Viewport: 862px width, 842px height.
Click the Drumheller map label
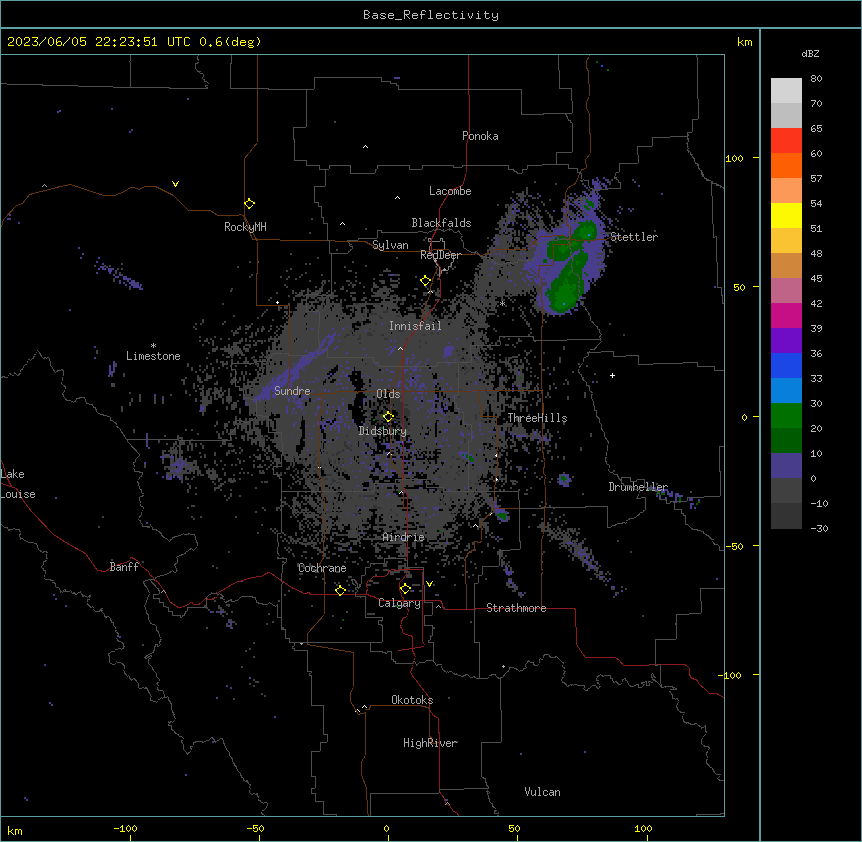638,487
